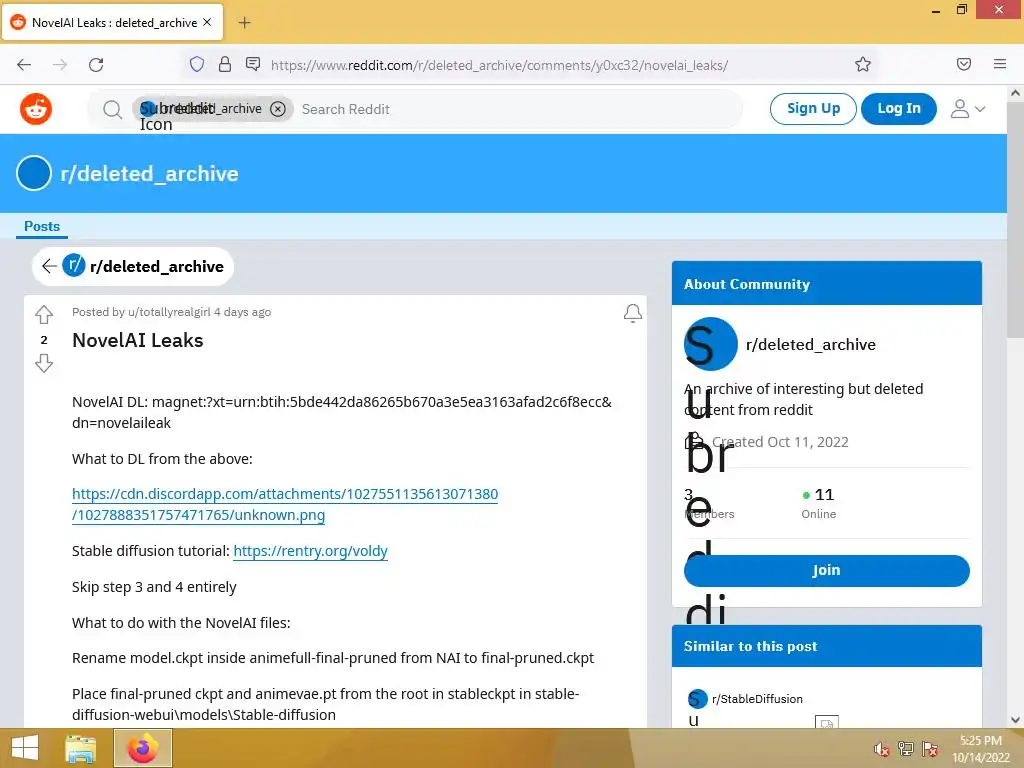This screenshot has width=1024, height=768.
Task: Open the tracking protection shield icon
Action: pyautogui.click(x=197, y=64)
